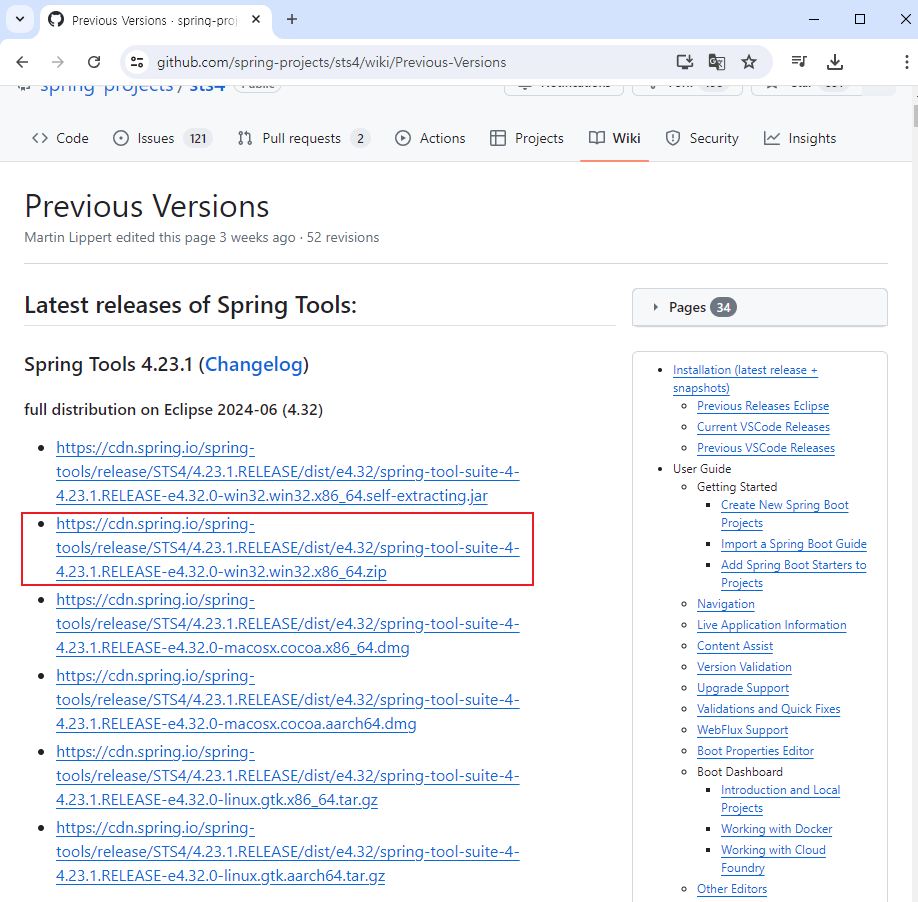Open the Pull requests tab
This screenshot has width=918, height=902.
(x=303, y=138)
